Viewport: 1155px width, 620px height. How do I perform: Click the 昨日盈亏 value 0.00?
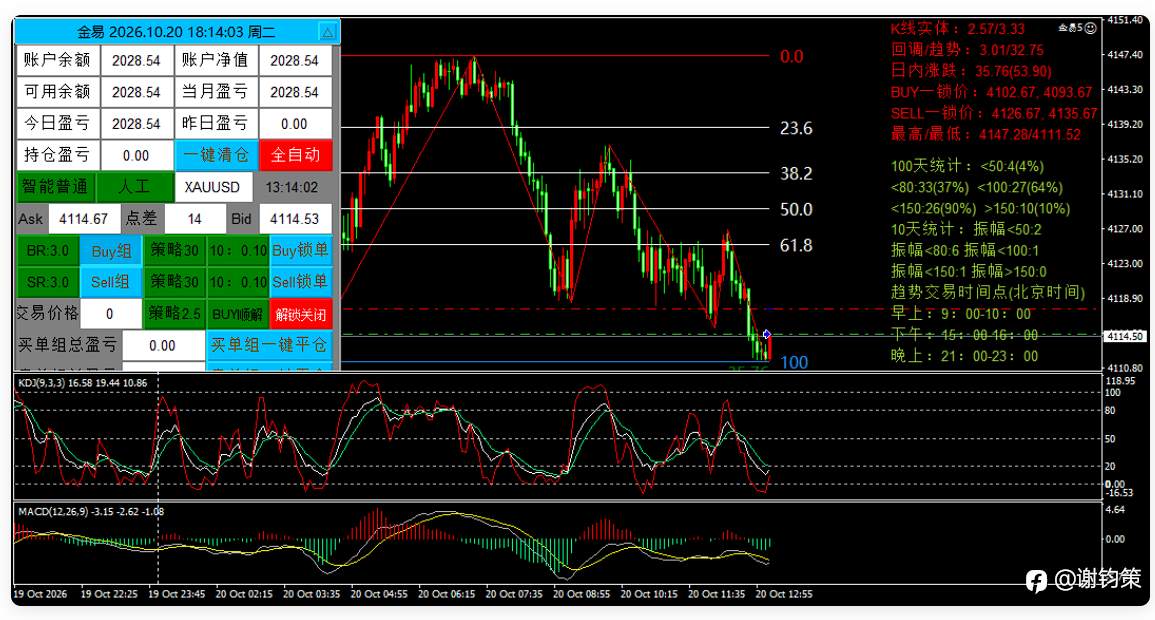click(295, 124)
